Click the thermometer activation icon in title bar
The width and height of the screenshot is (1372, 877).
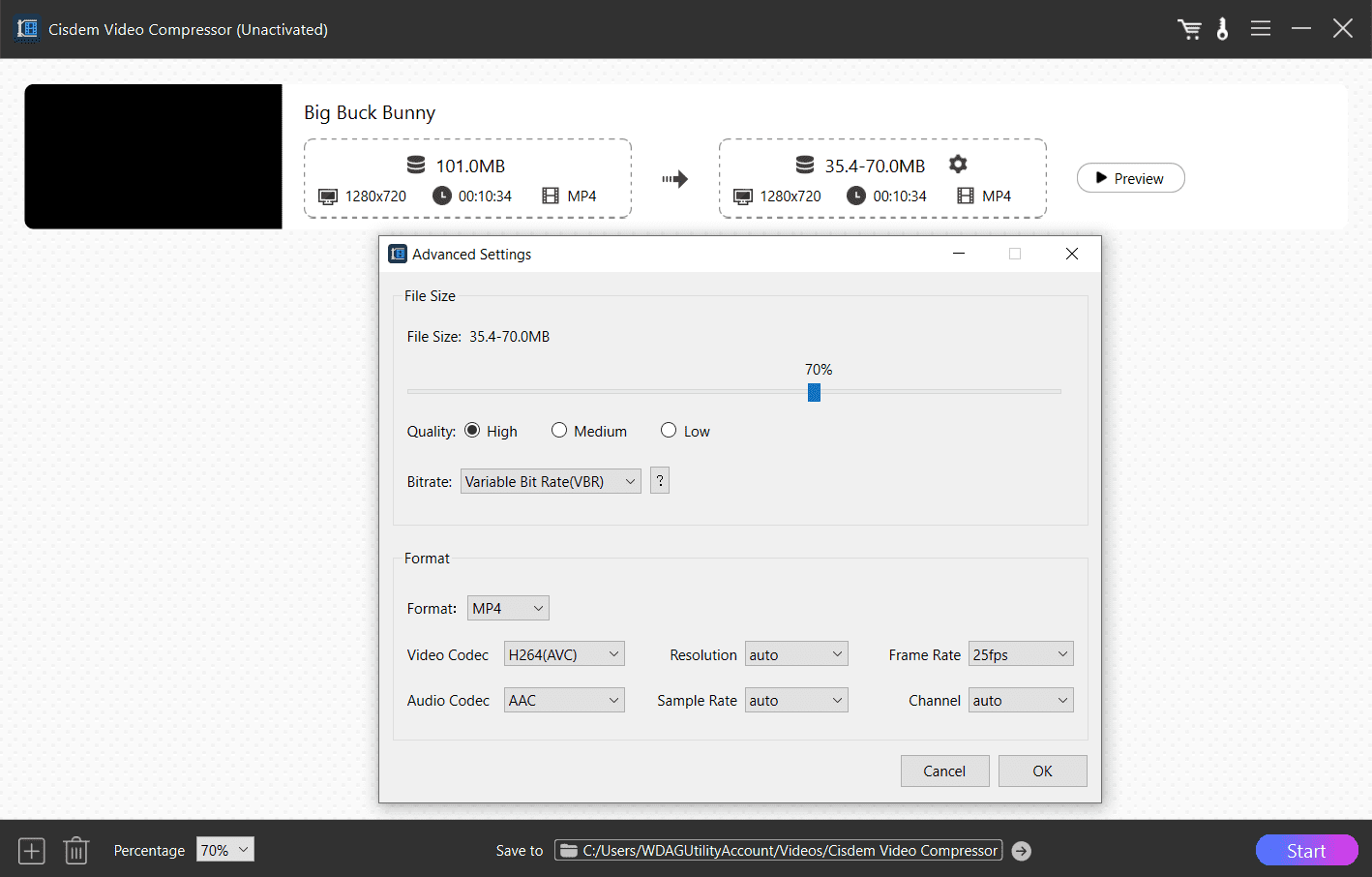click(x=1222, y=29)
